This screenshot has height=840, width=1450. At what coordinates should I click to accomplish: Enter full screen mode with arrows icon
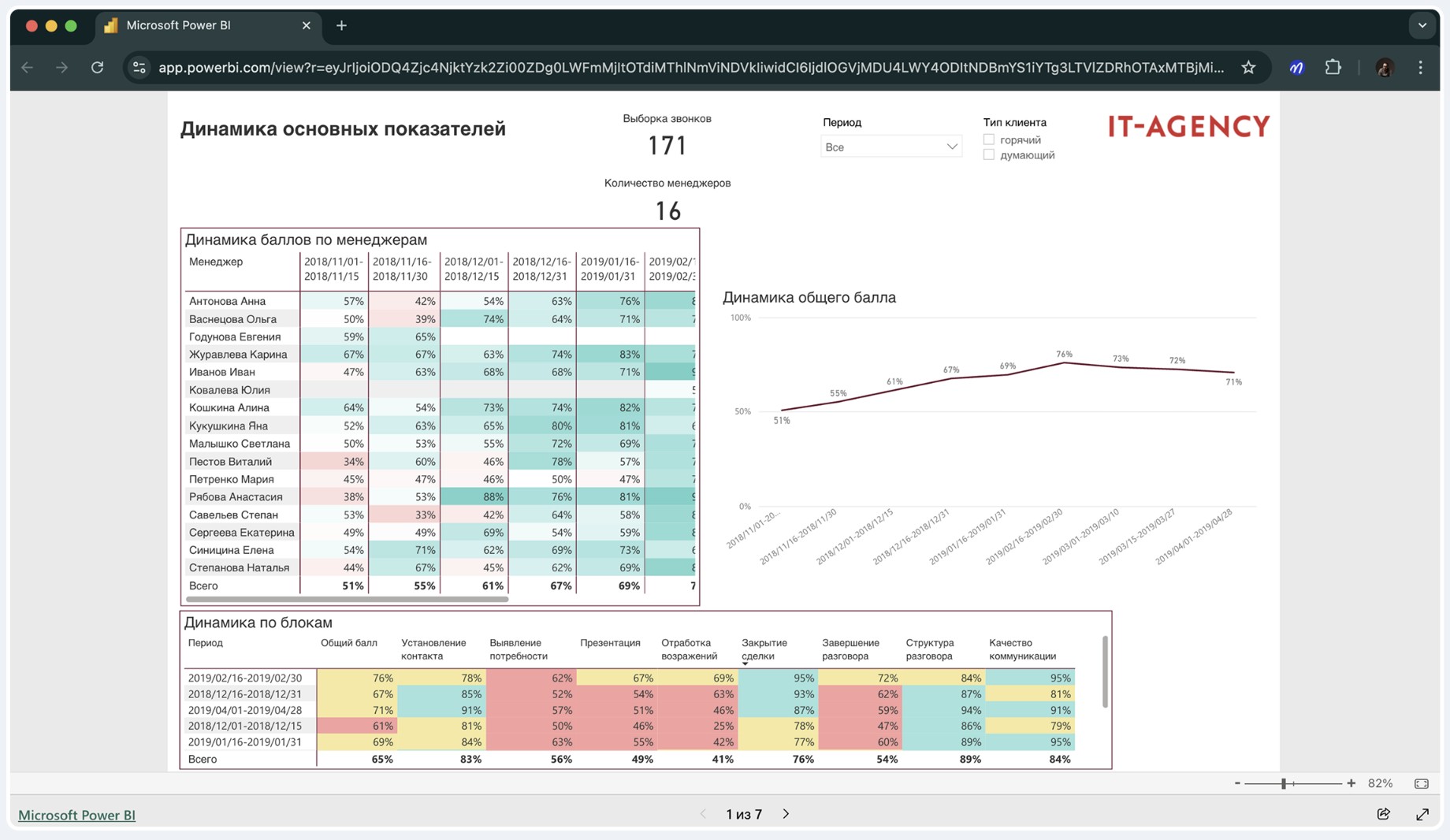(1422, 814)
